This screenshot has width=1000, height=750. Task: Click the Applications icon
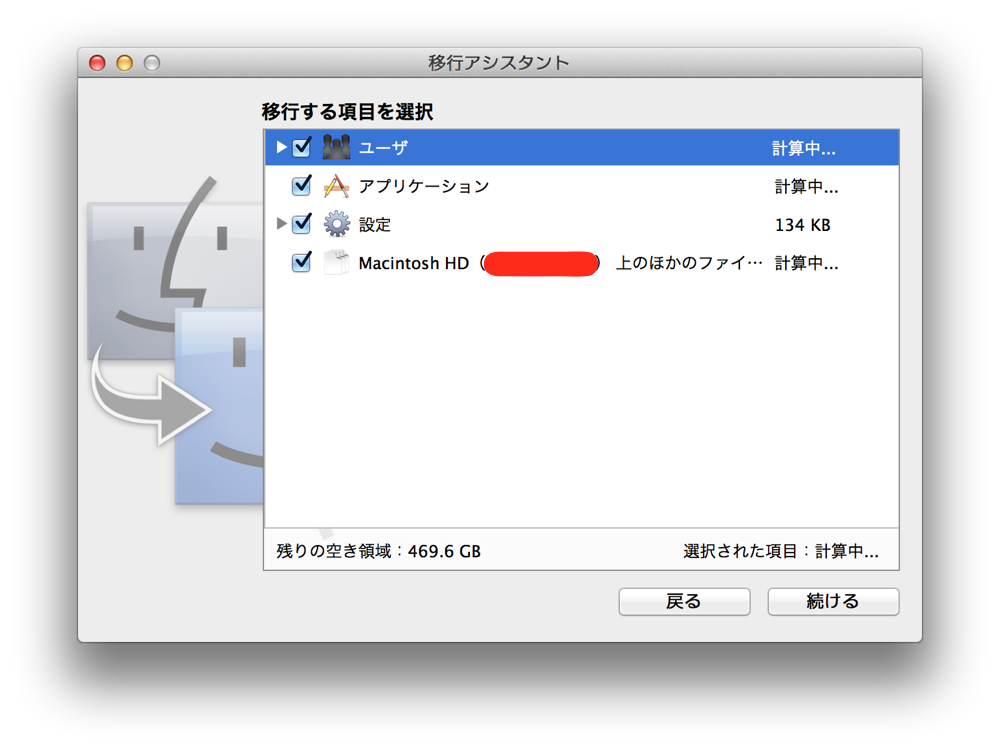click(336, 186)
